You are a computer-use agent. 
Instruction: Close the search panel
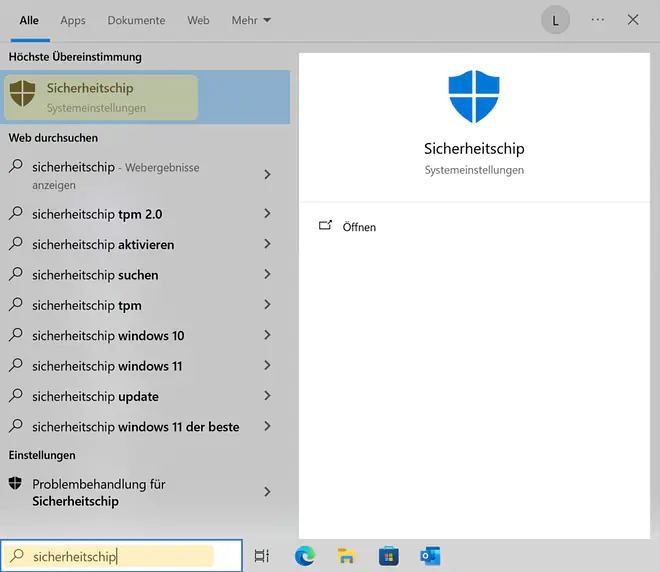[x=633, y=20]
